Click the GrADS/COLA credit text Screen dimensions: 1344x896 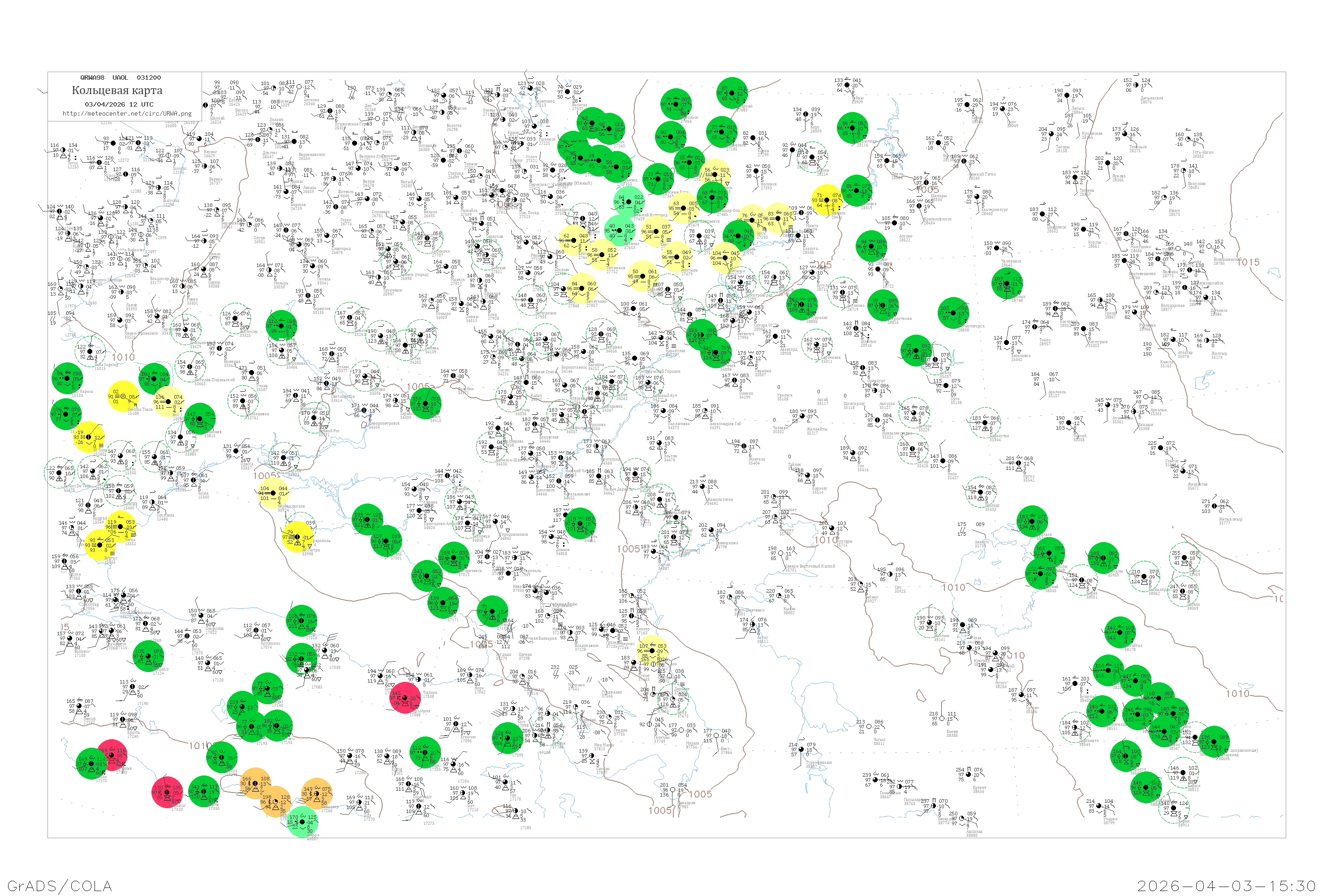pos(60,886)
